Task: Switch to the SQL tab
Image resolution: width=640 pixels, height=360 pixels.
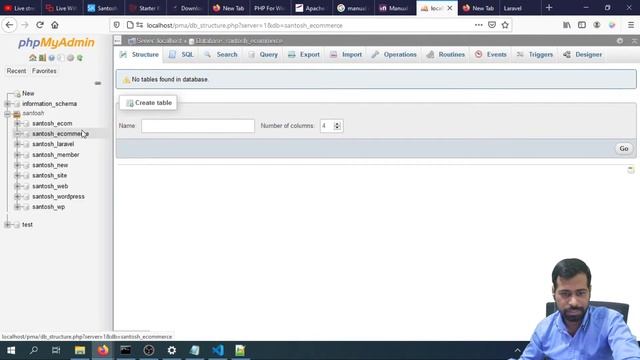Action: click(181, 55)
